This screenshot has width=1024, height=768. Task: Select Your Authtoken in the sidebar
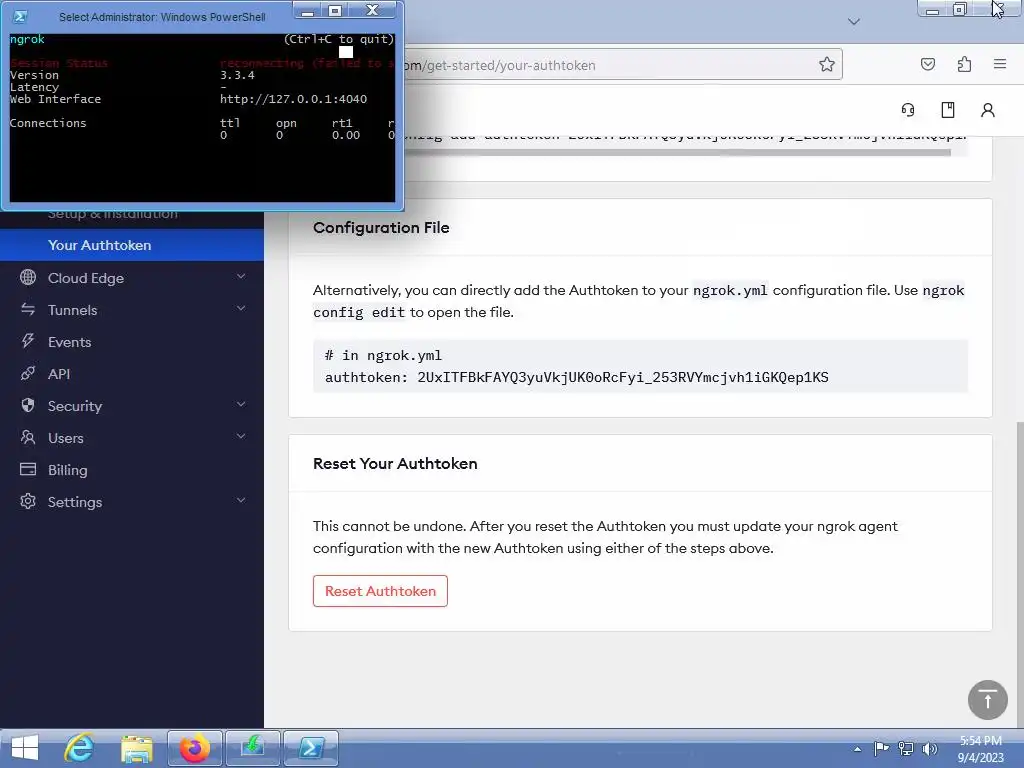pyautogui.click(x=132, y=245)
